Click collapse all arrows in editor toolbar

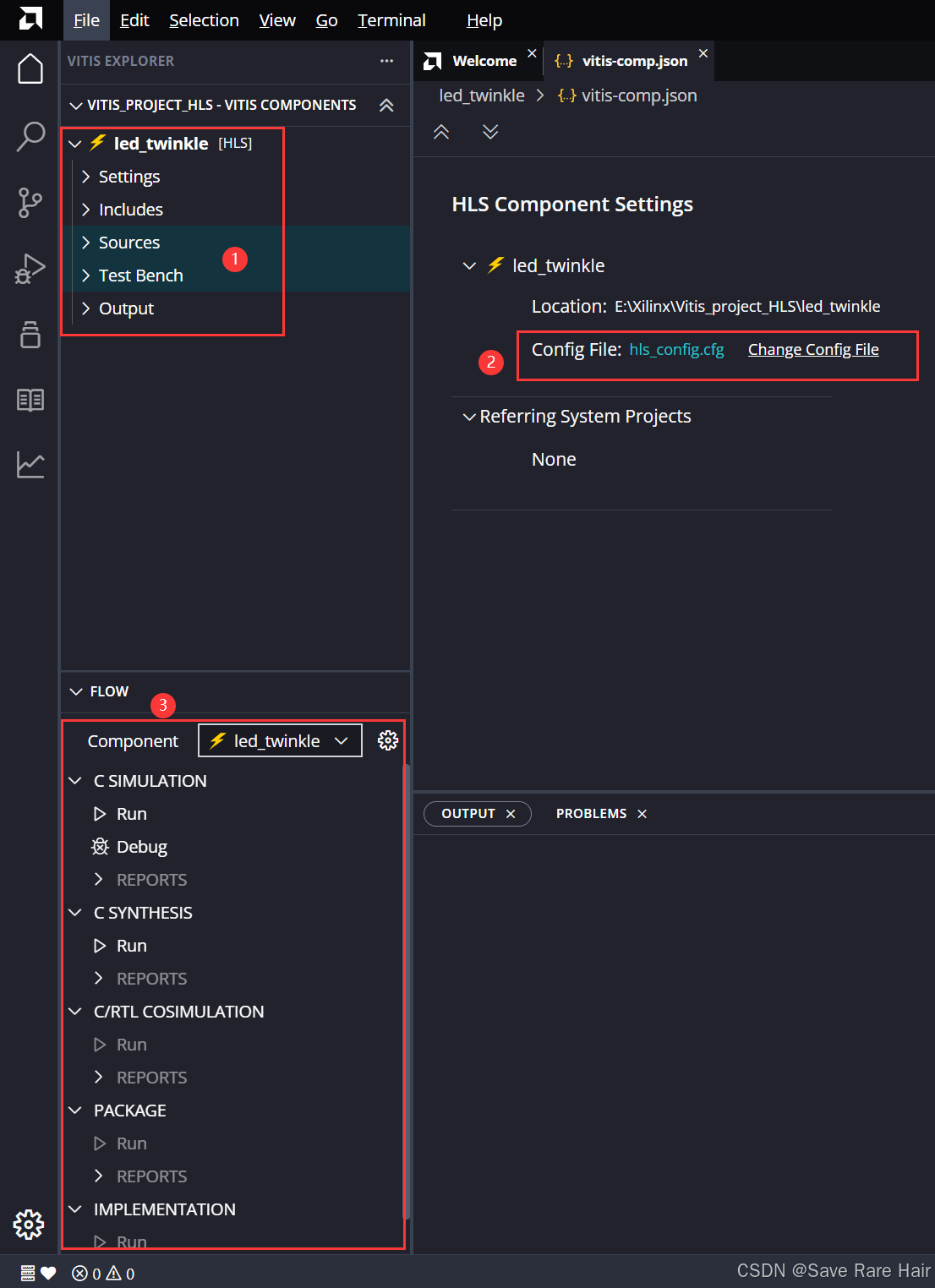coord(441,132)
